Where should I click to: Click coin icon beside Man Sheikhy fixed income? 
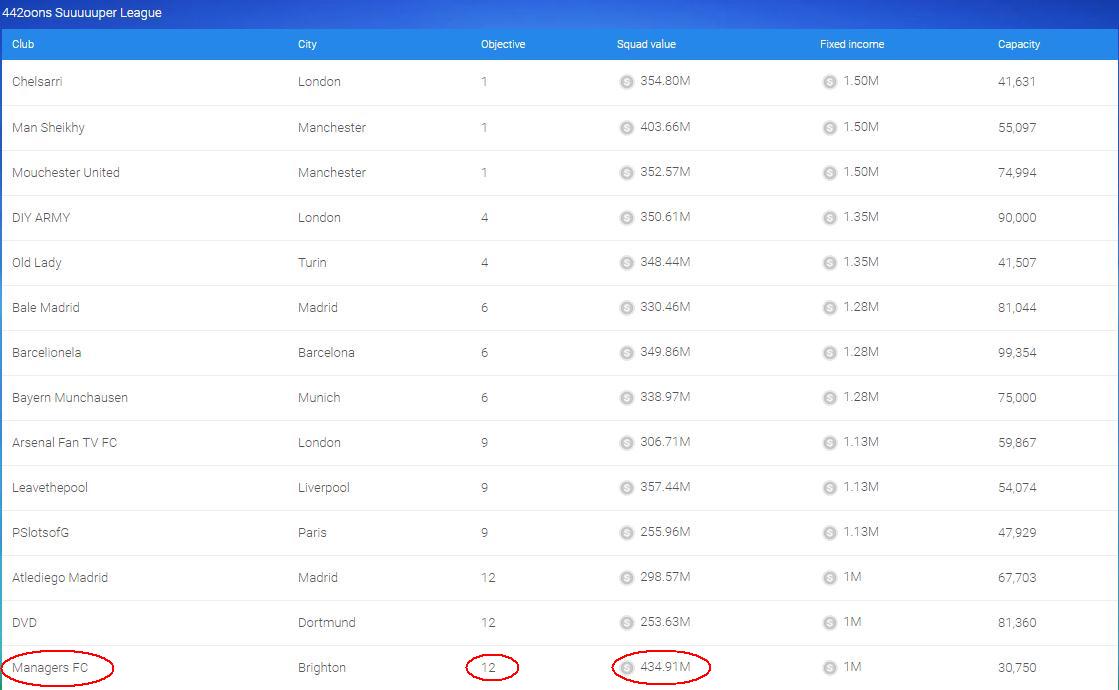click(x=829, y=128)
